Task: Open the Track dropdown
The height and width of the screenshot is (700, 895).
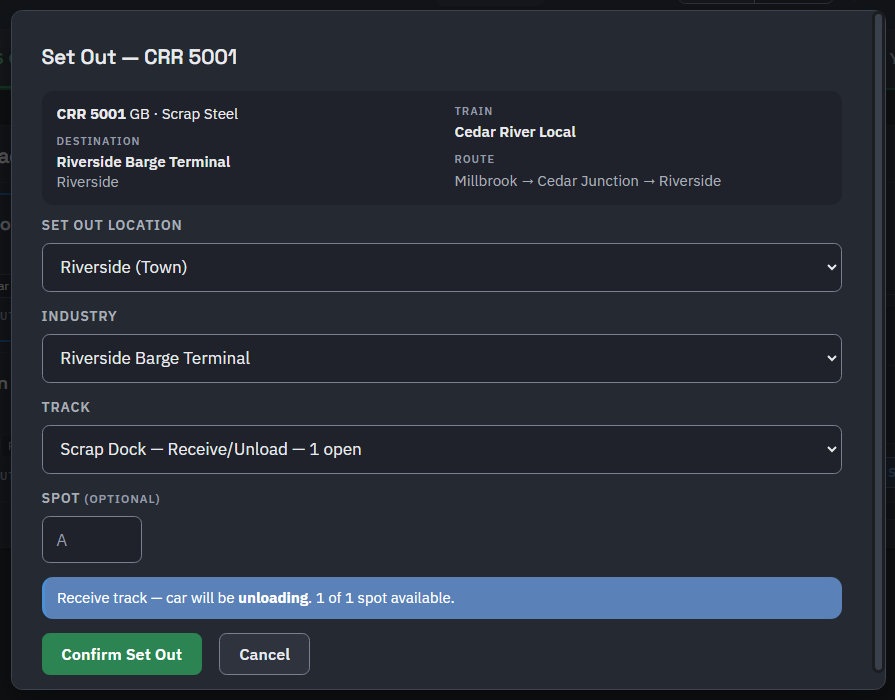Action: (441, 449)
